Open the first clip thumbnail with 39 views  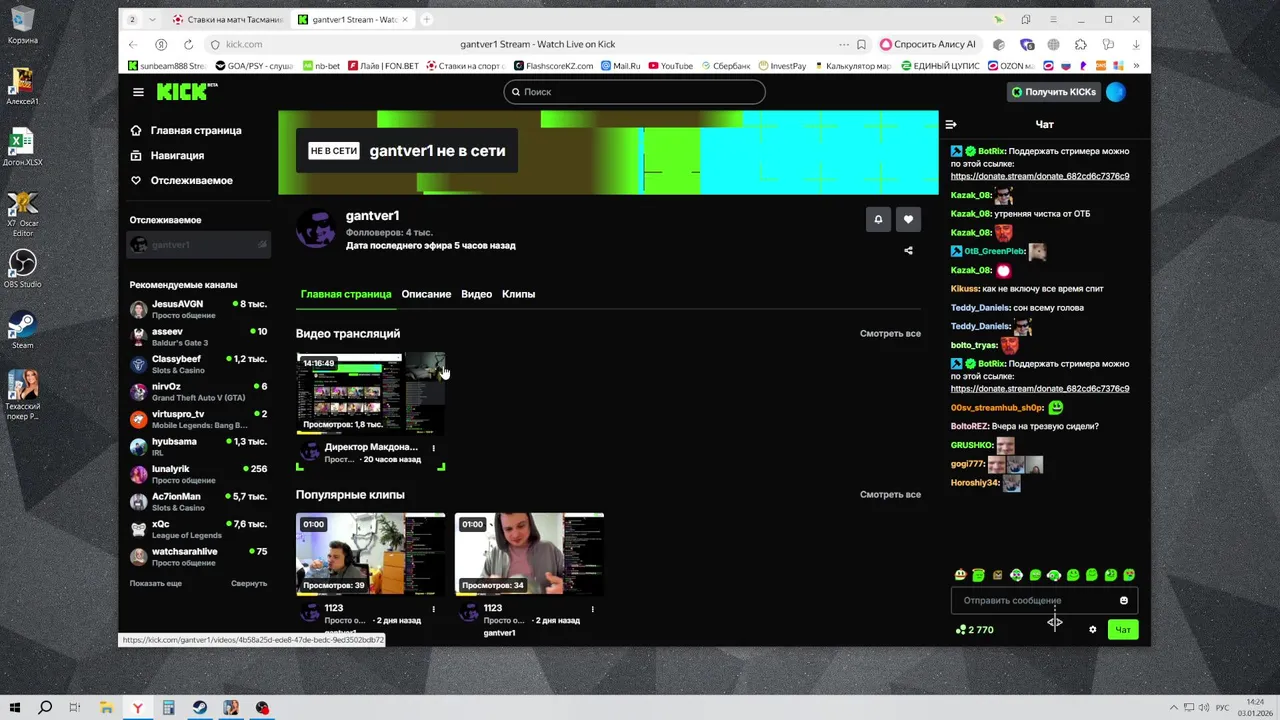click(371, 555)
